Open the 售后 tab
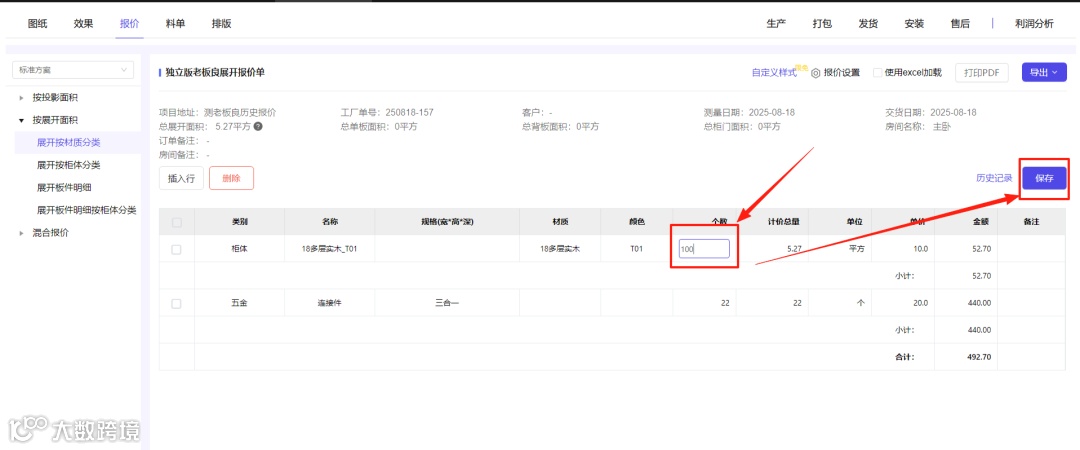1080x450 pixels. [x=960, y=23]
